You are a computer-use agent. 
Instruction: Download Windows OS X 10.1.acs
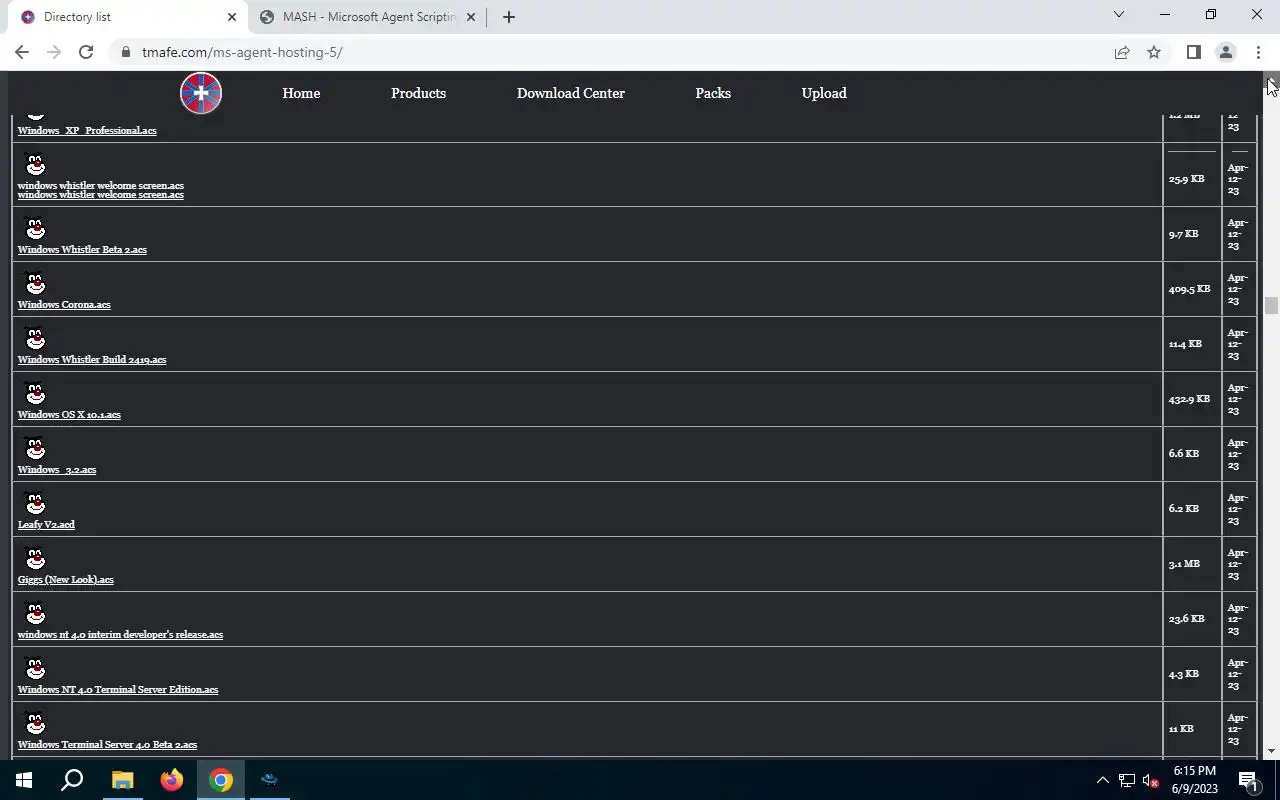click(69, 415)
